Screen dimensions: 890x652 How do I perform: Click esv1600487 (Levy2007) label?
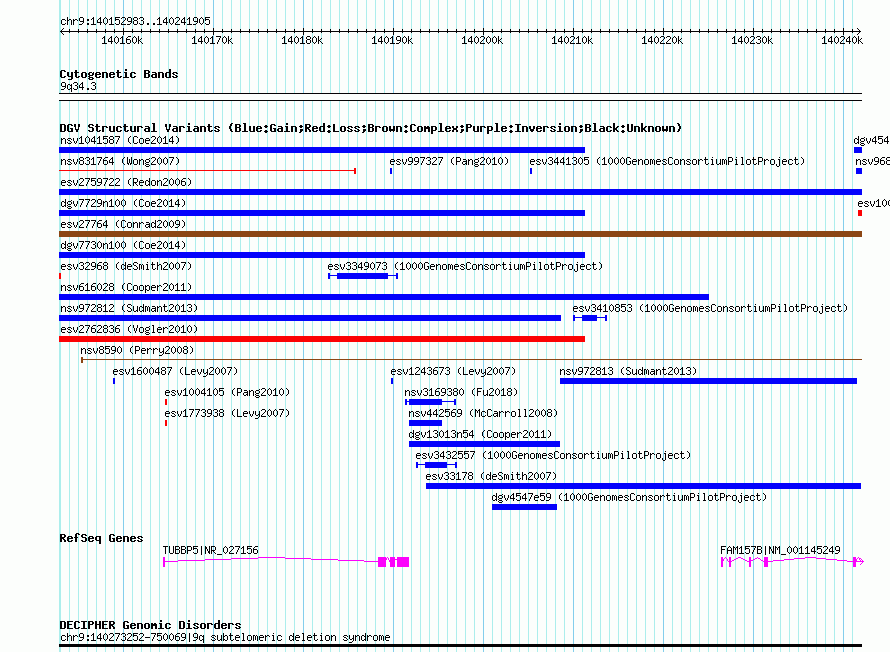[175, 371]
